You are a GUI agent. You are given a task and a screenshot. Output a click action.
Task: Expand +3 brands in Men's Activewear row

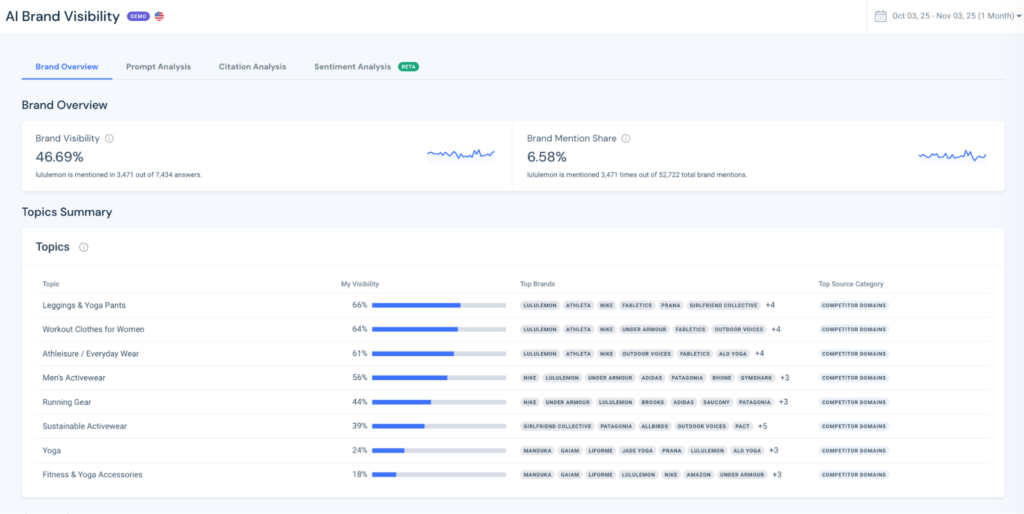(x=785, y=377)
